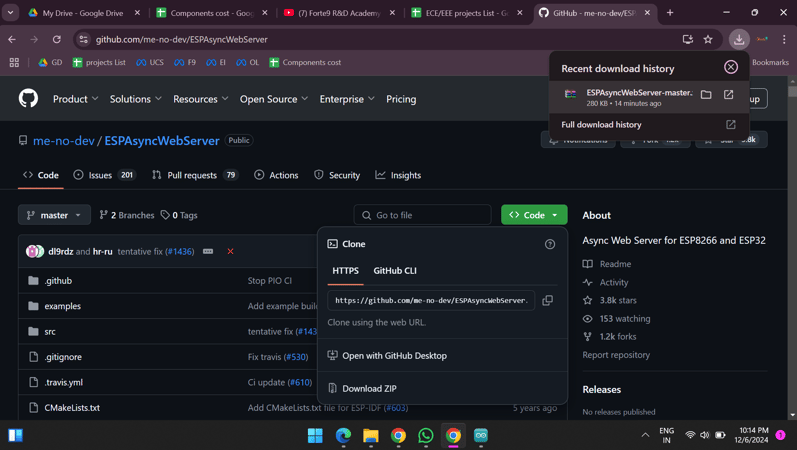Open the .github folder

coord(58,281)
